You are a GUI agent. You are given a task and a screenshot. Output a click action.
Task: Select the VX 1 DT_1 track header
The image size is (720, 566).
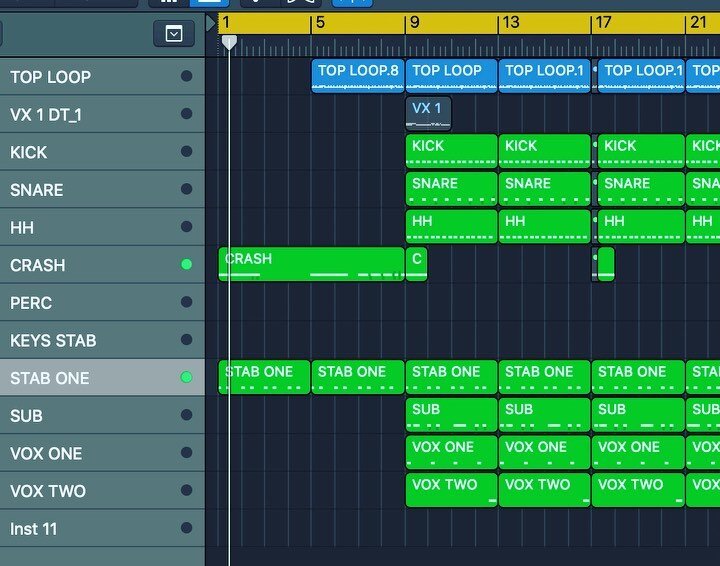click(102, 114)
